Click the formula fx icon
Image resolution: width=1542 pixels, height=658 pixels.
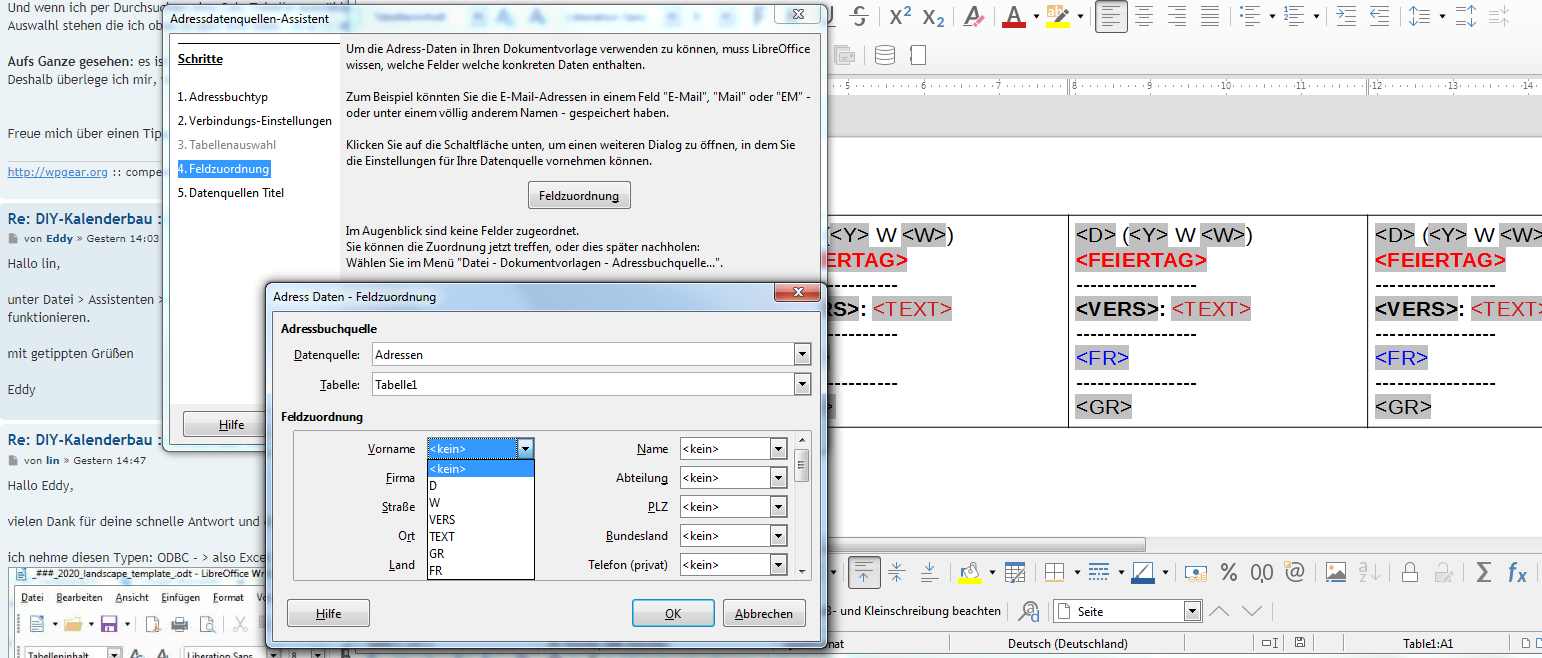[x=1517, y=572]
